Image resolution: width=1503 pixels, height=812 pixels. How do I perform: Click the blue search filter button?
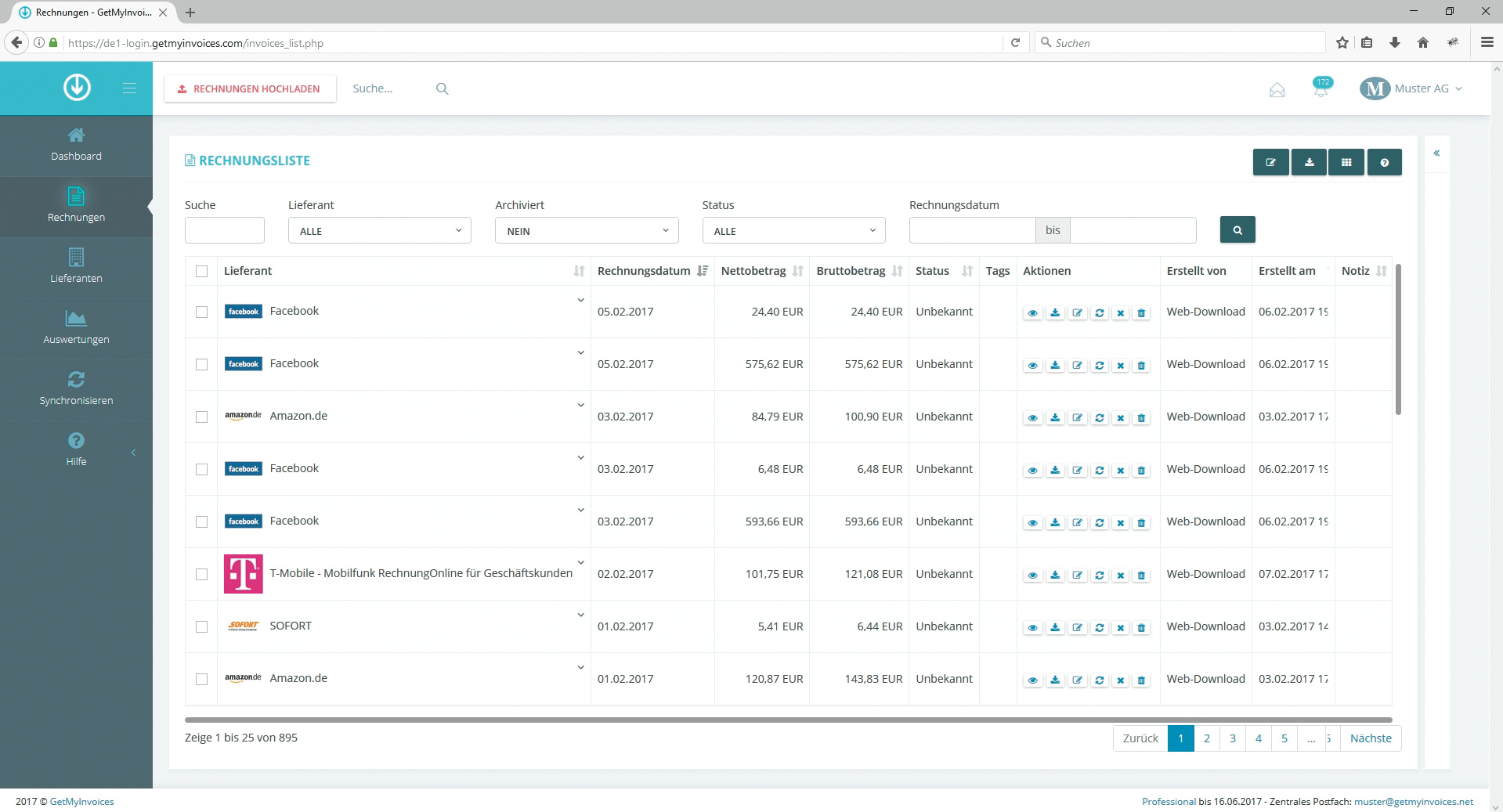[1237, 230]
